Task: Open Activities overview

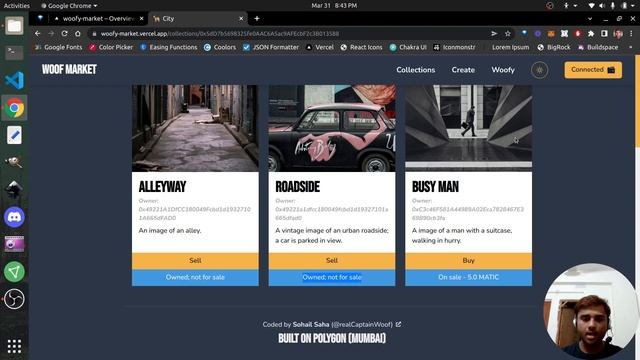Action: pyautogui.click(x=17, y=6)
